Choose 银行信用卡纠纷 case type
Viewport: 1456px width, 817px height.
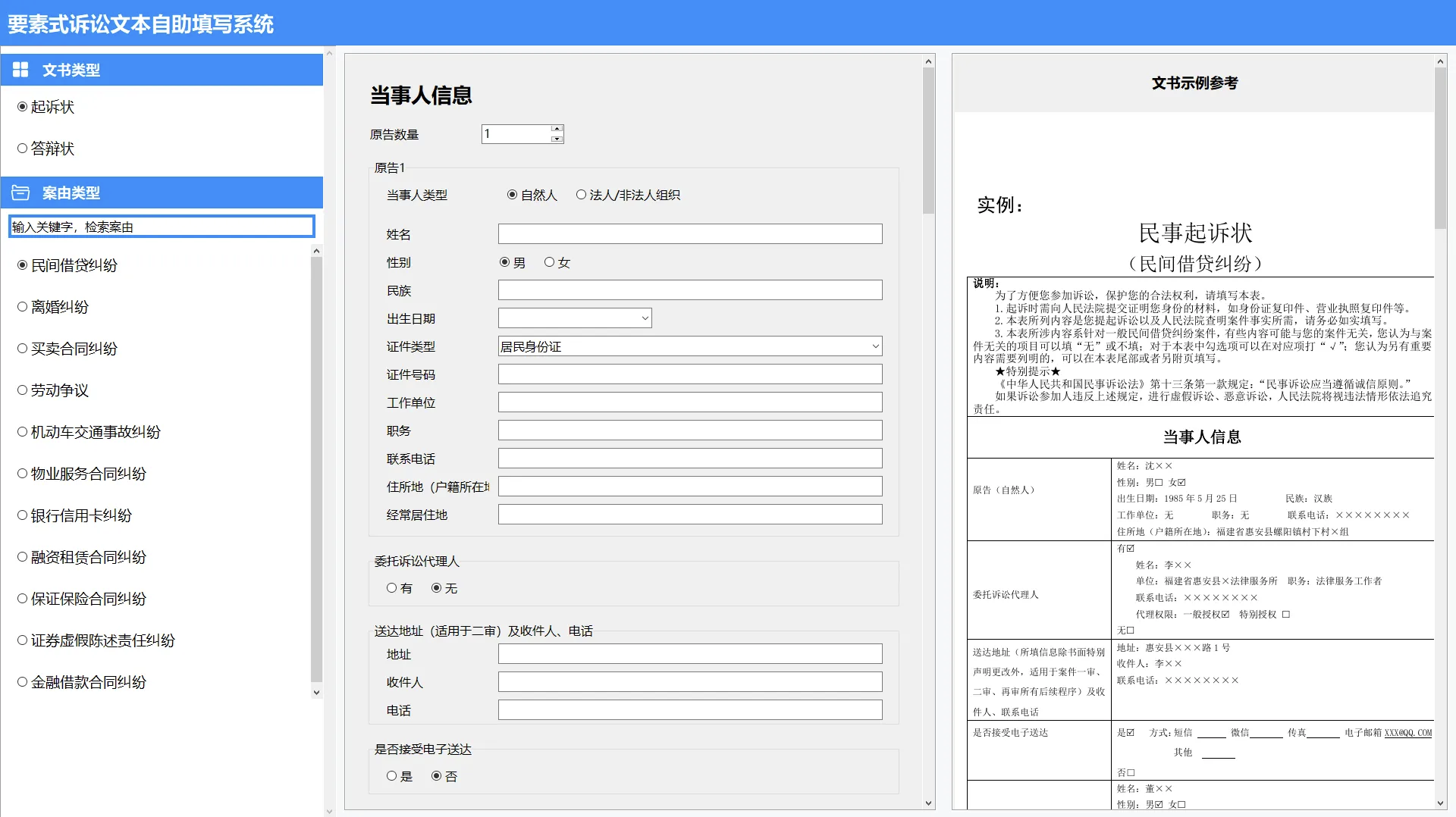[74, 515]
